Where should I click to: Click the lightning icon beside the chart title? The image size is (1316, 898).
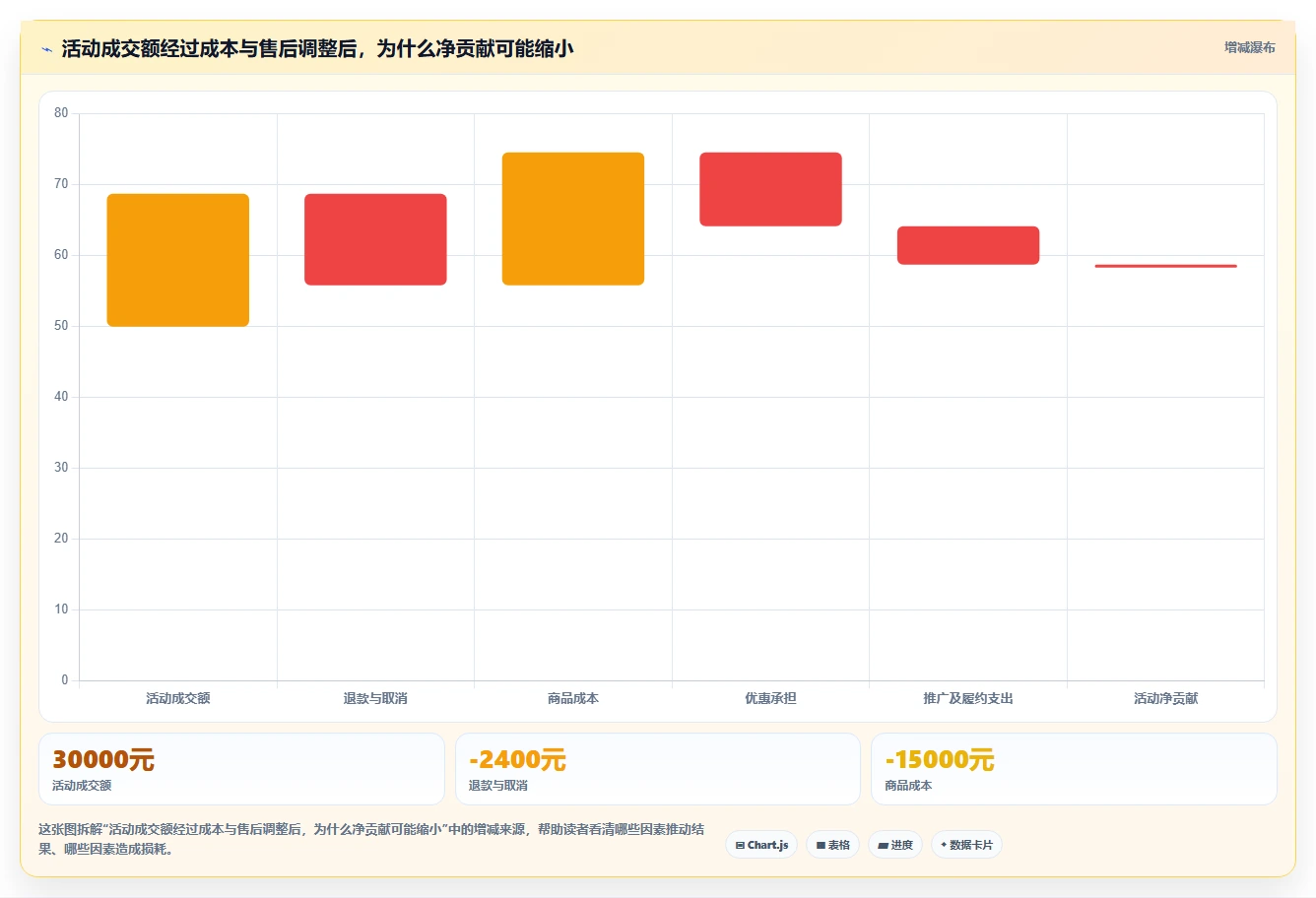click(x=46, y=49)
